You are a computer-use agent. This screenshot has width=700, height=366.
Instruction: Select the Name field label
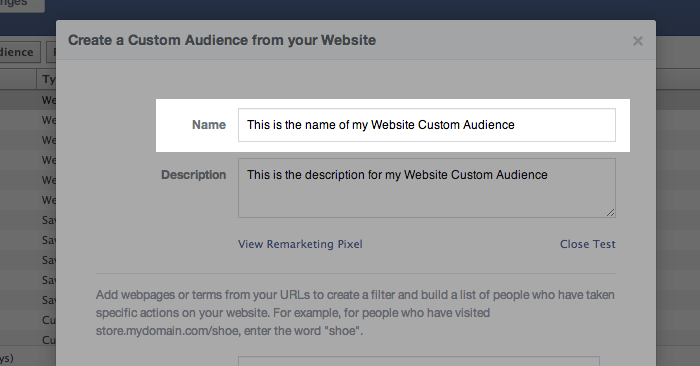209,125
